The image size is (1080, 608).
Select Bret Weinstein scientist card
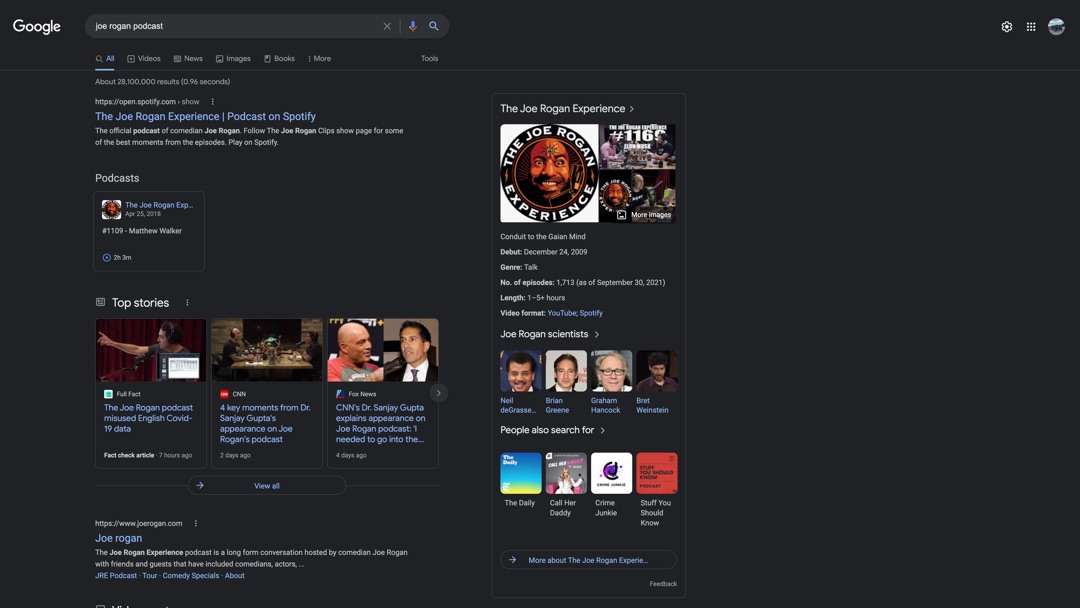(x=656, y=382)
